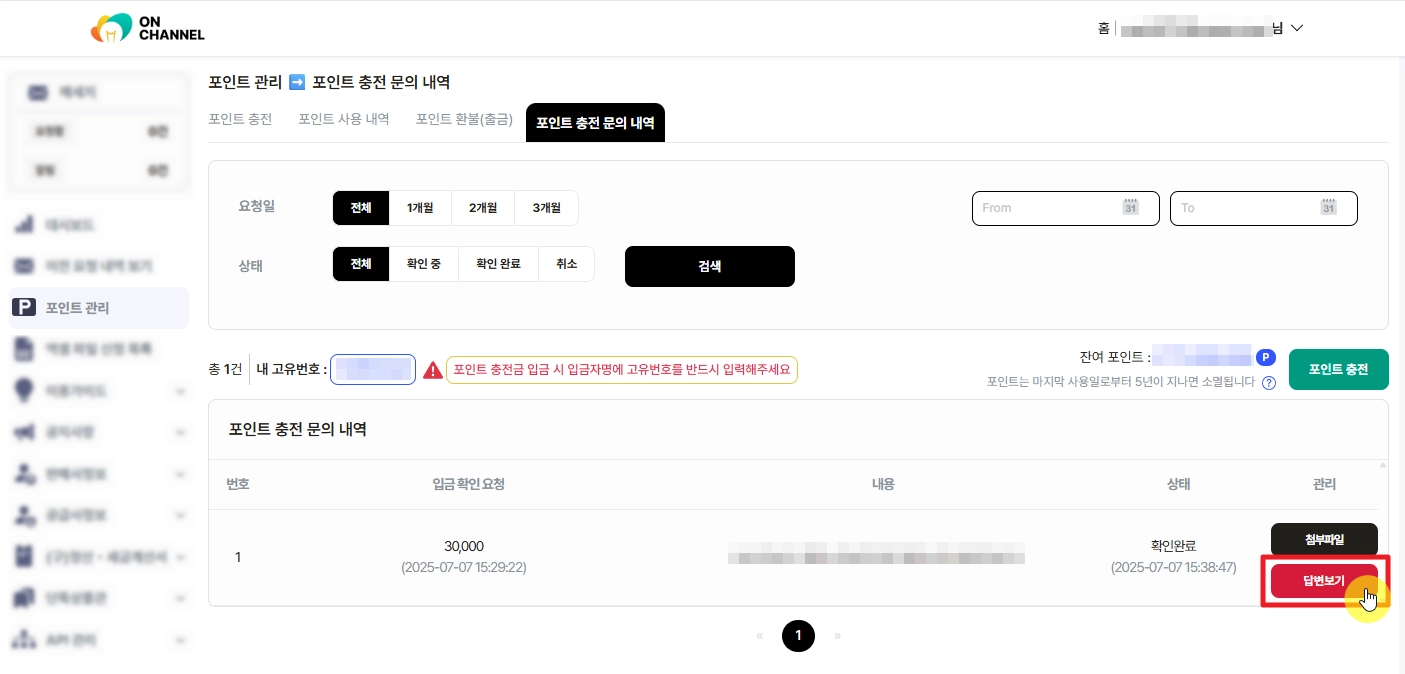This screenshot has height=674, width=1405.
Task: Switch to the 포인트 충전 tab
Action: tap(240, 120)
